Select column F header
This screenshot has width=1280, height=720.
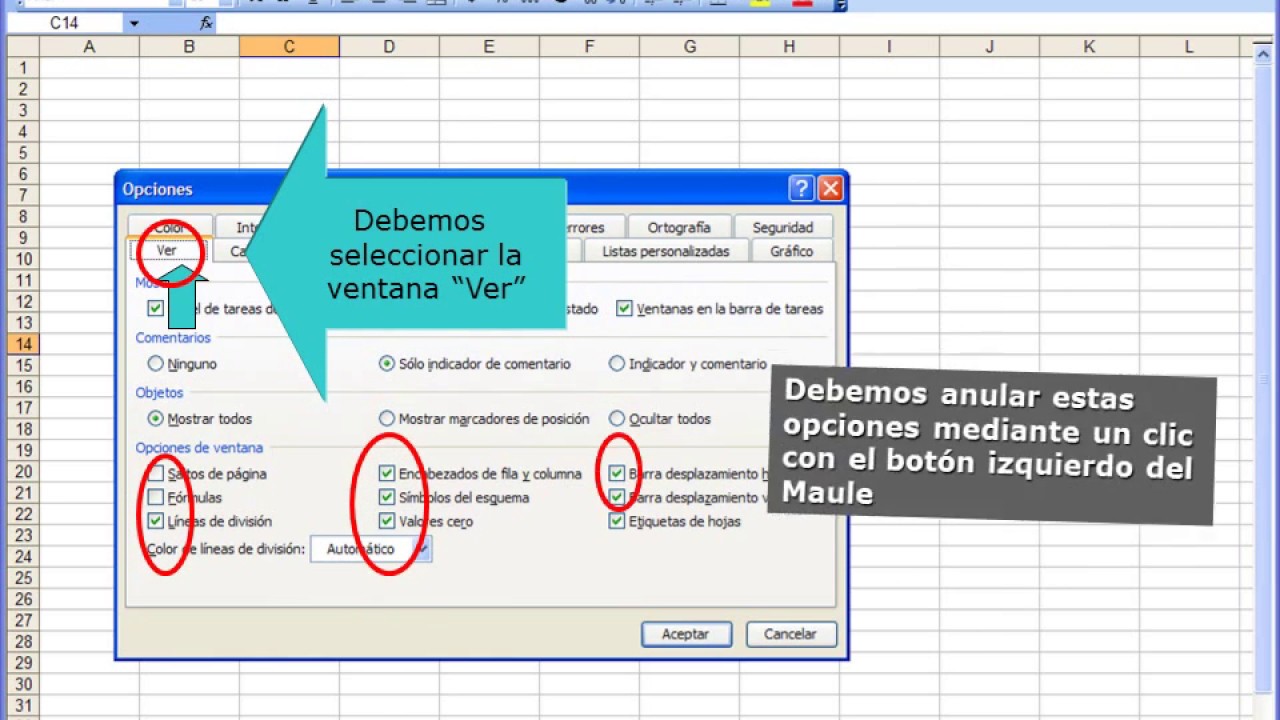click(589, 47)
